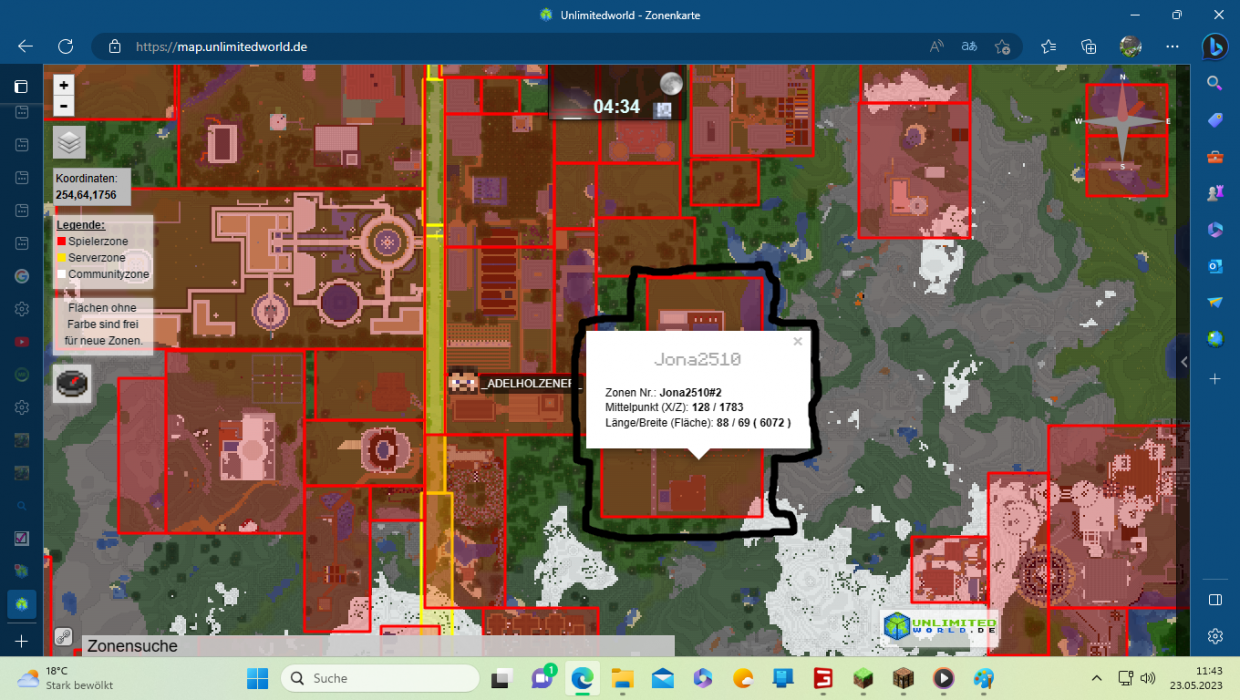Switch to the YouTube vertical tab

point(21,342)
